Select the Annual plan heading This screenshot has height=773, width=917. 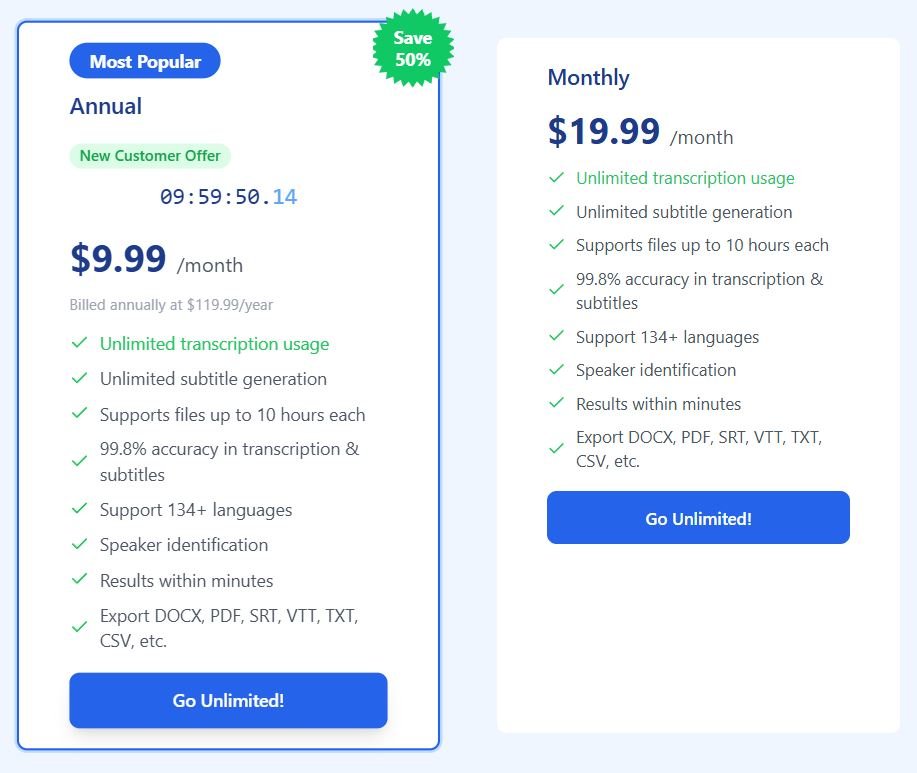(106, 106)
